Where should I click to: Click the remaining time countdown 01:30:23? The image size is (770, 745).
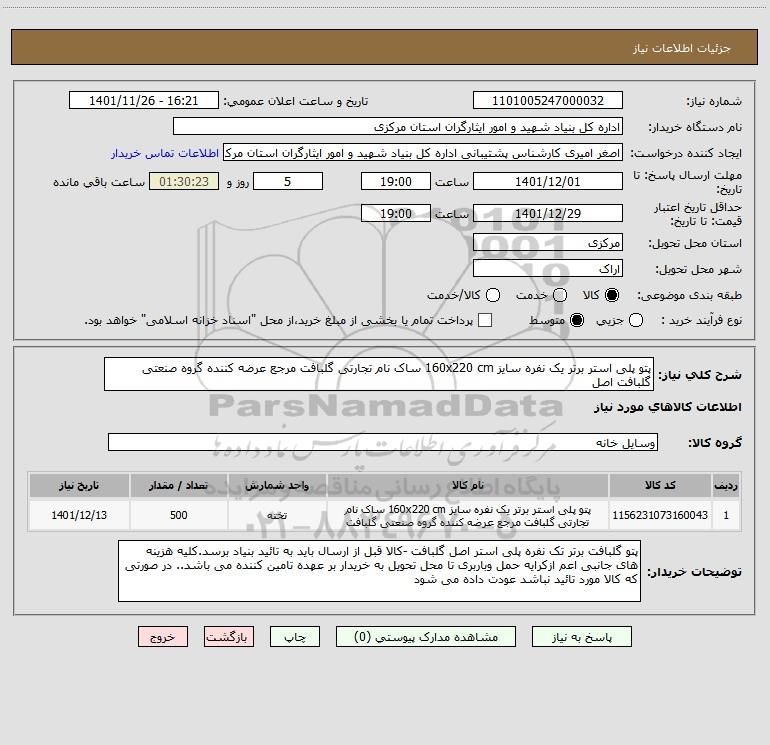(x=184, y=181)
